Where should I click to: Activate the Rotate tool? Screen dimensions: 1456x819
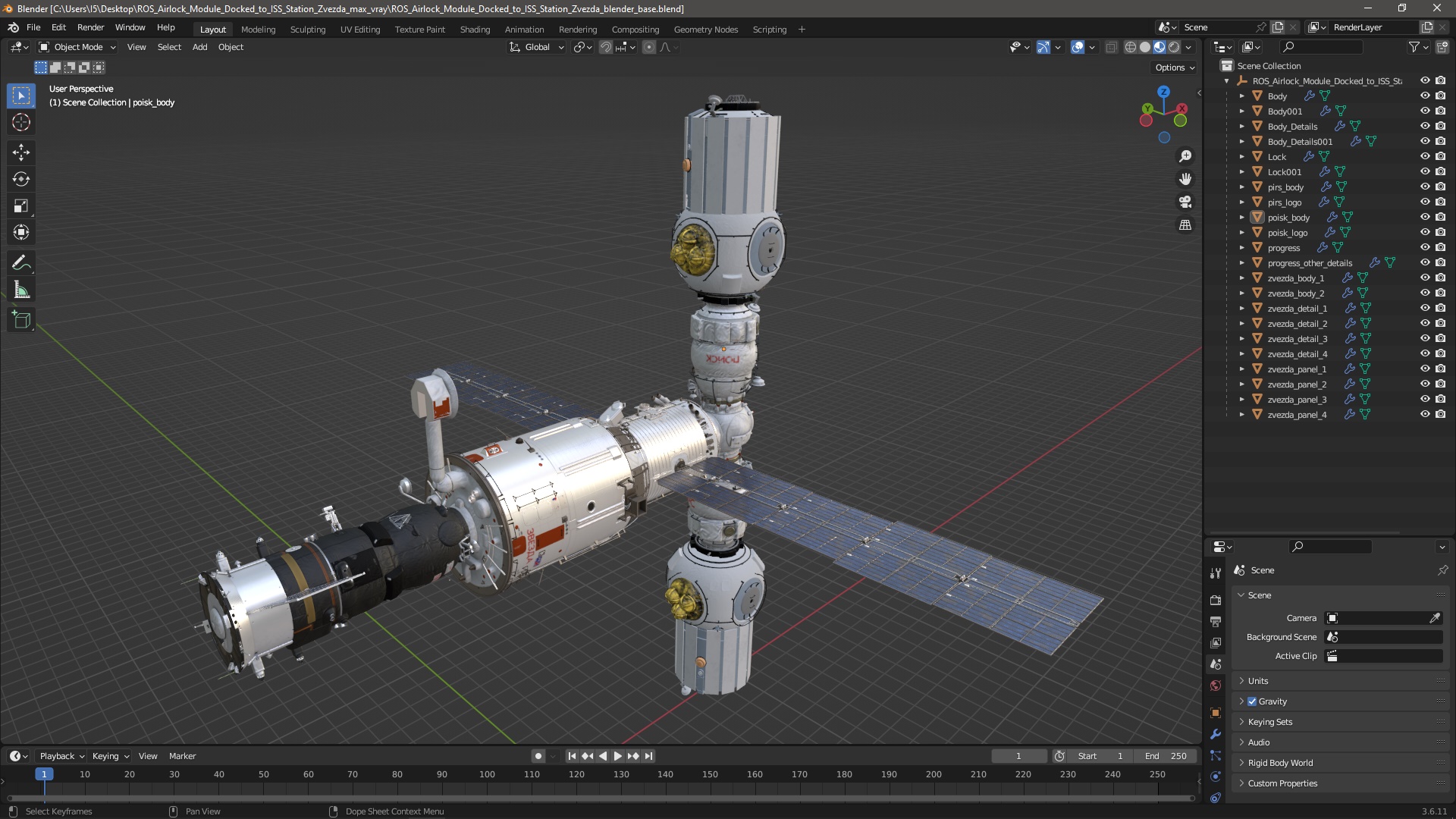[x=21, y=179]
